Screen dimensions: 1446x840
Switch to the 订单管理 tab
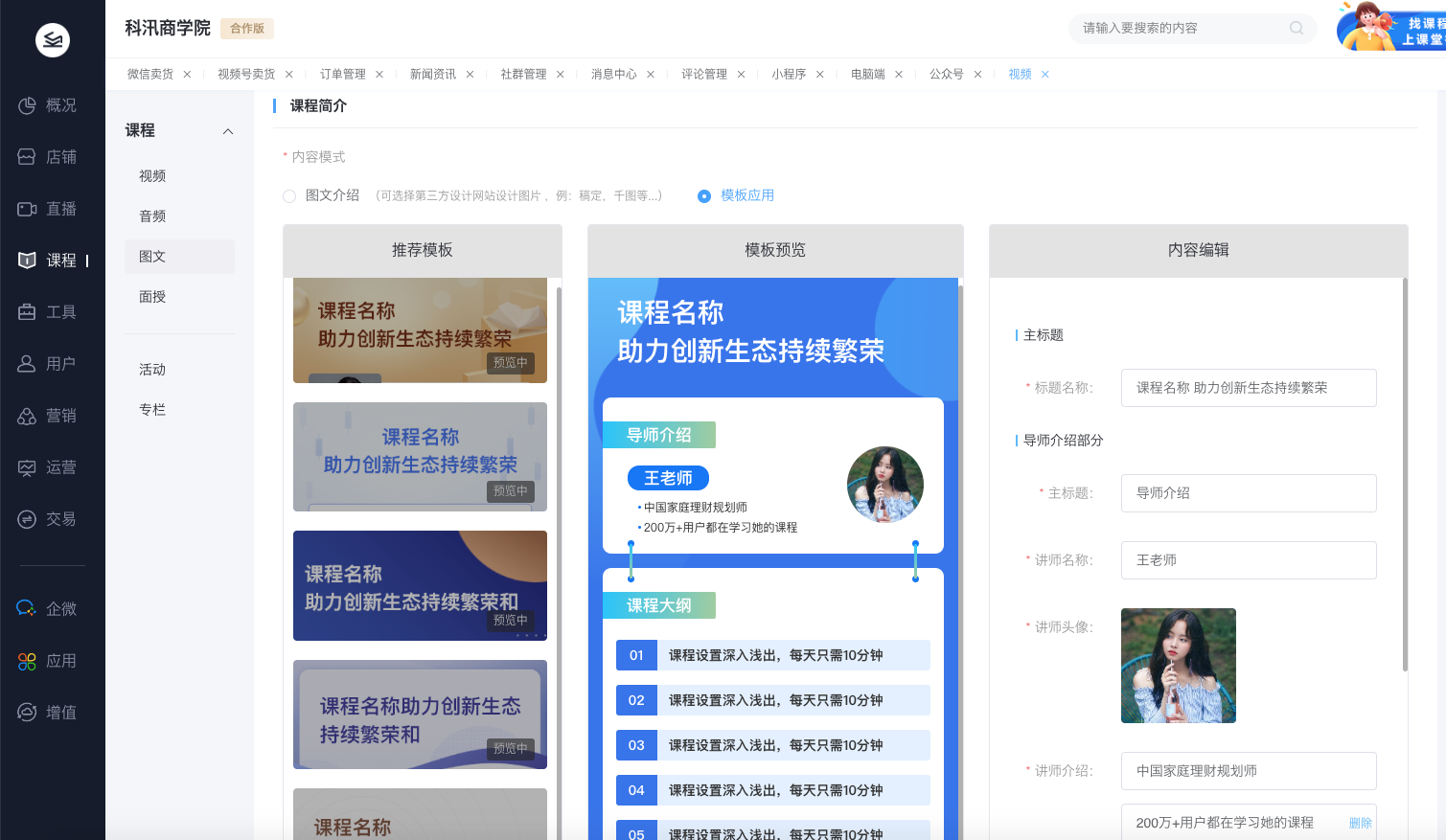pyautogui.click(x=343, y=74)
